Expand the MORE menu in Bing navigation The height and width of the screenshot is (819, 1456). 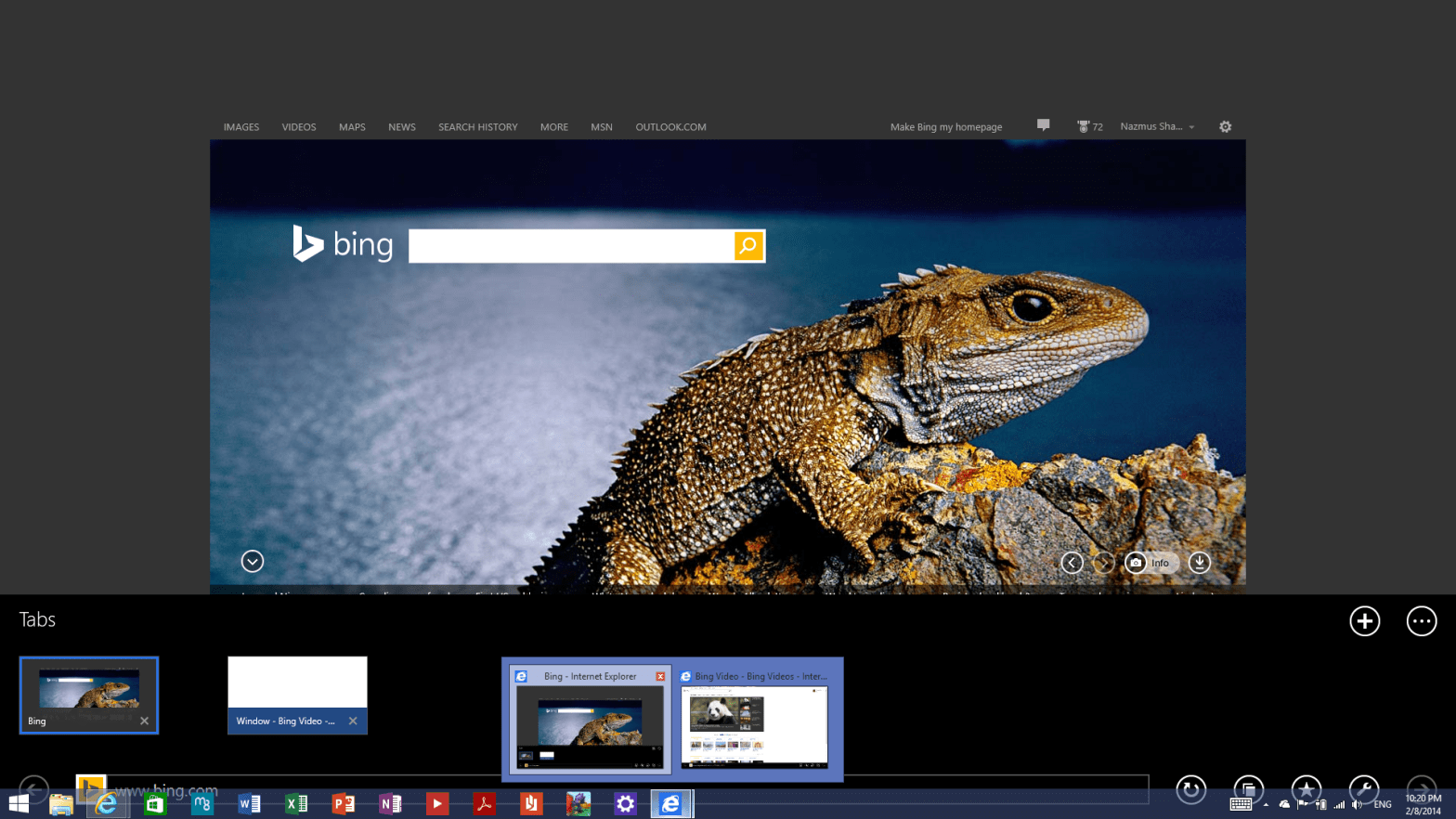pyautogui.click(x=553, y=127)
